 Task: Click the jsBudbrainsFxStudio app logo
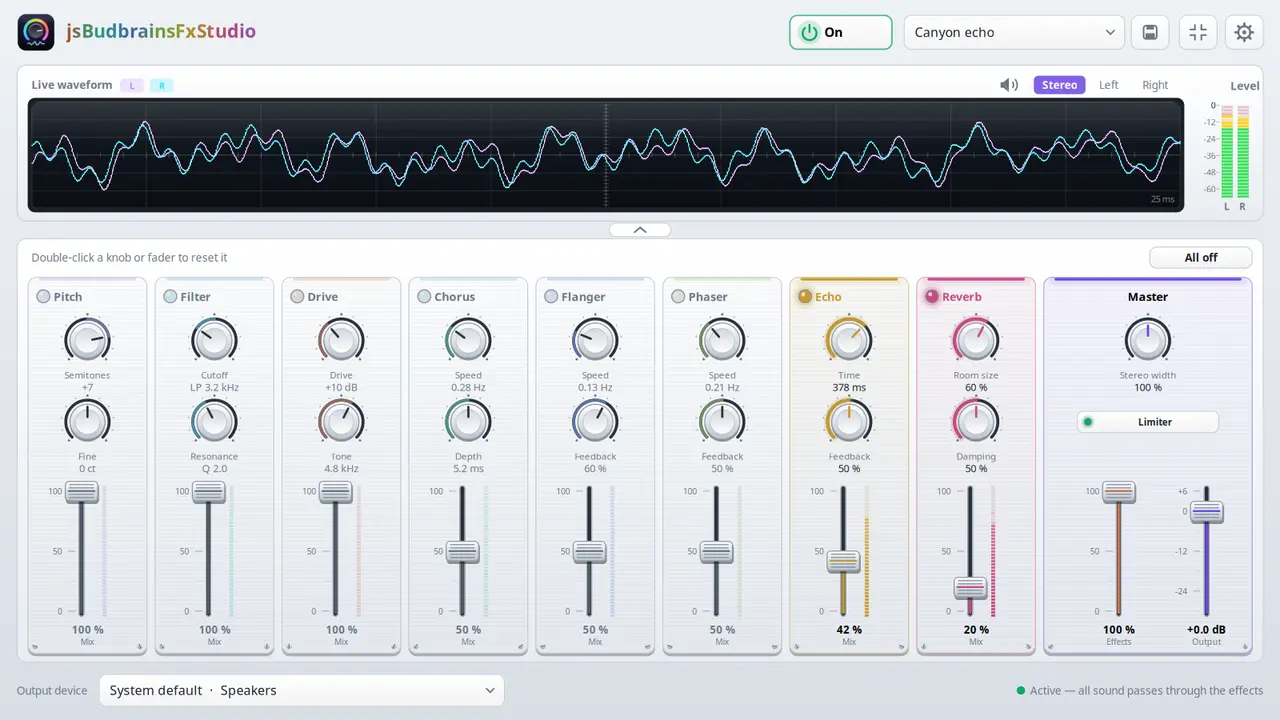tap(36, 32)
